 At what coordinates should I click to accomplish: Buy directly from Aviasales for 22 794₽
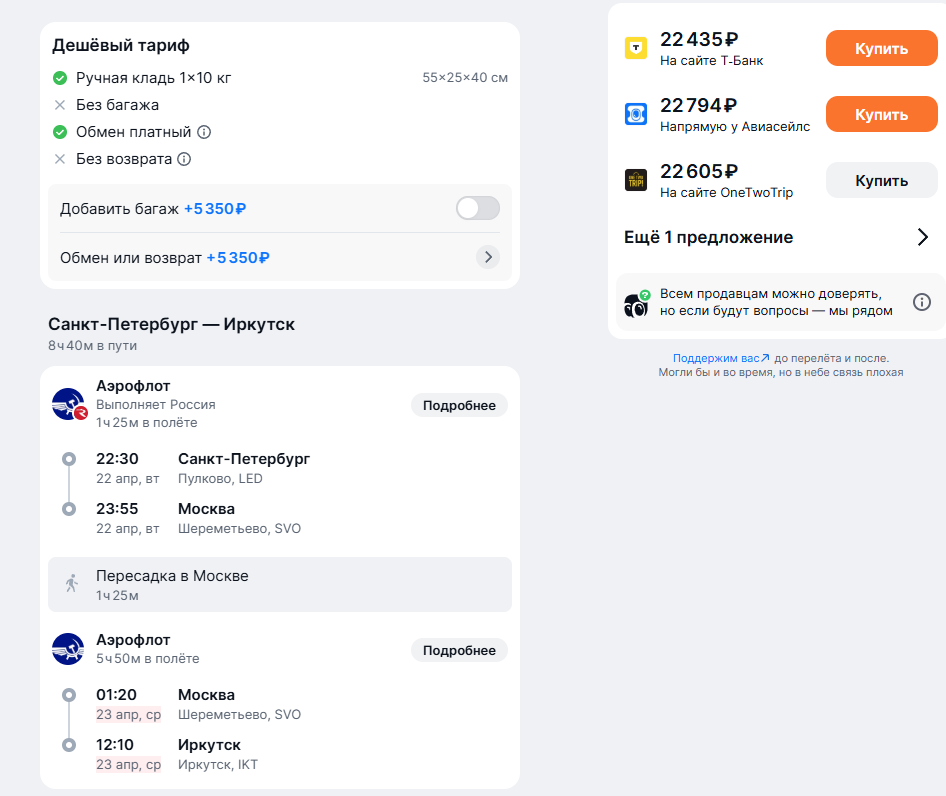pos(881,114)
